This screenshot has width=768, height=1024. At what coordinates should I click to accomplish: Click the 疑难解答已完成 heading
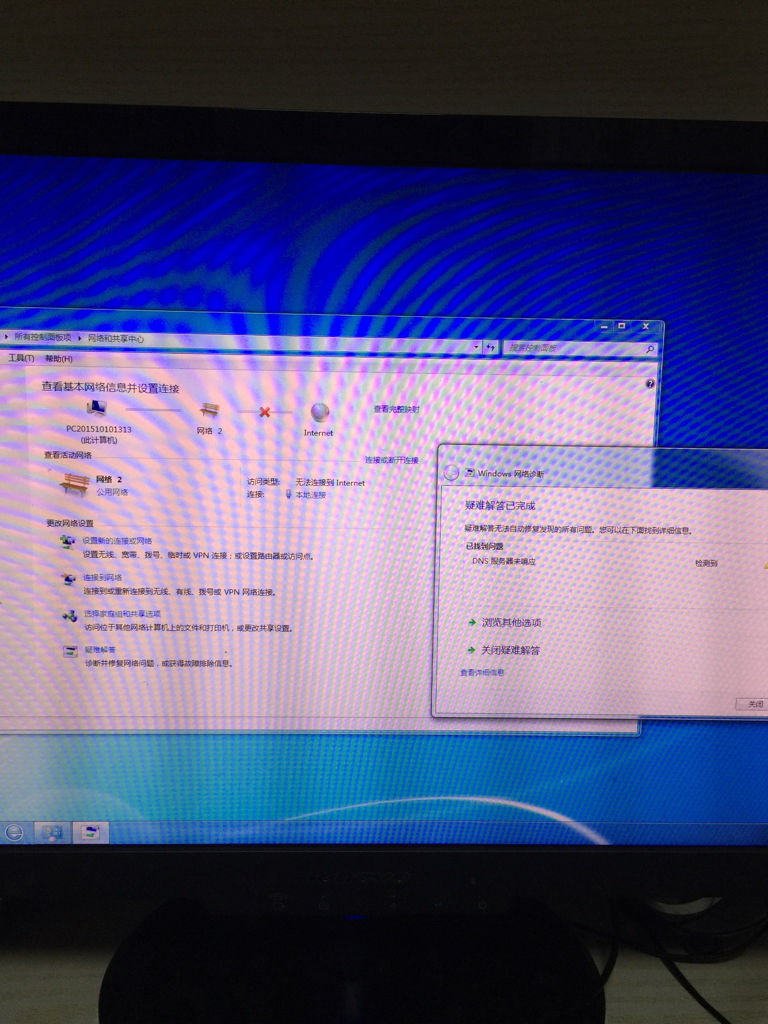(500, 505)
